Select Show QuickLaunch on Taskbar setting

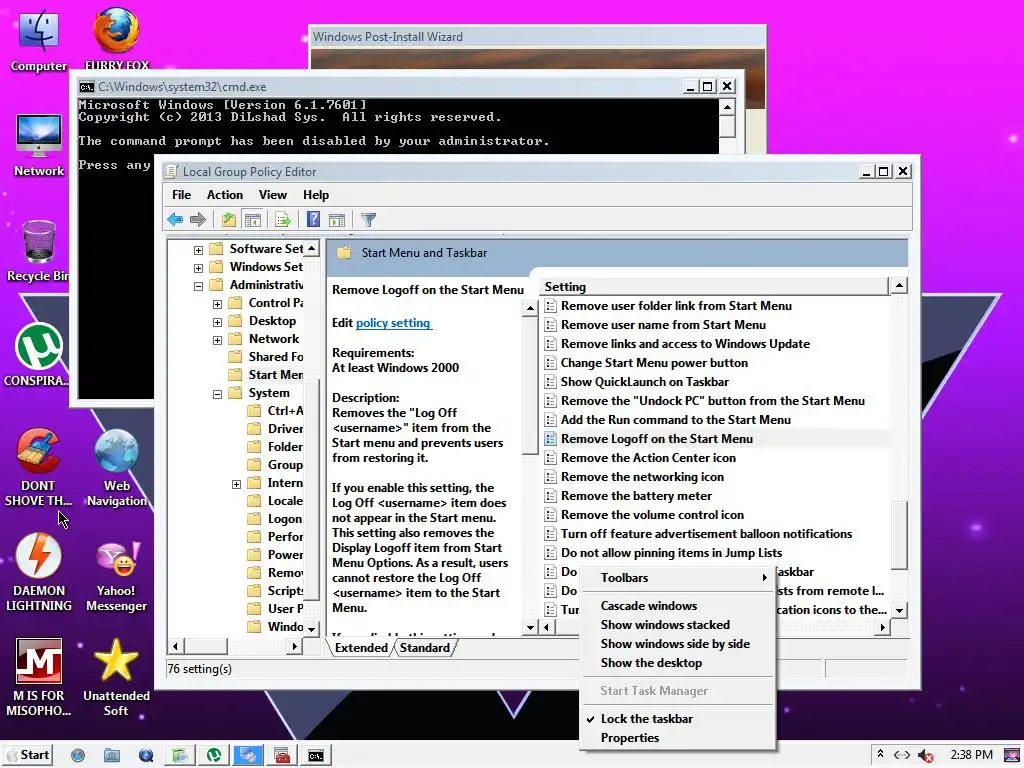645,381
